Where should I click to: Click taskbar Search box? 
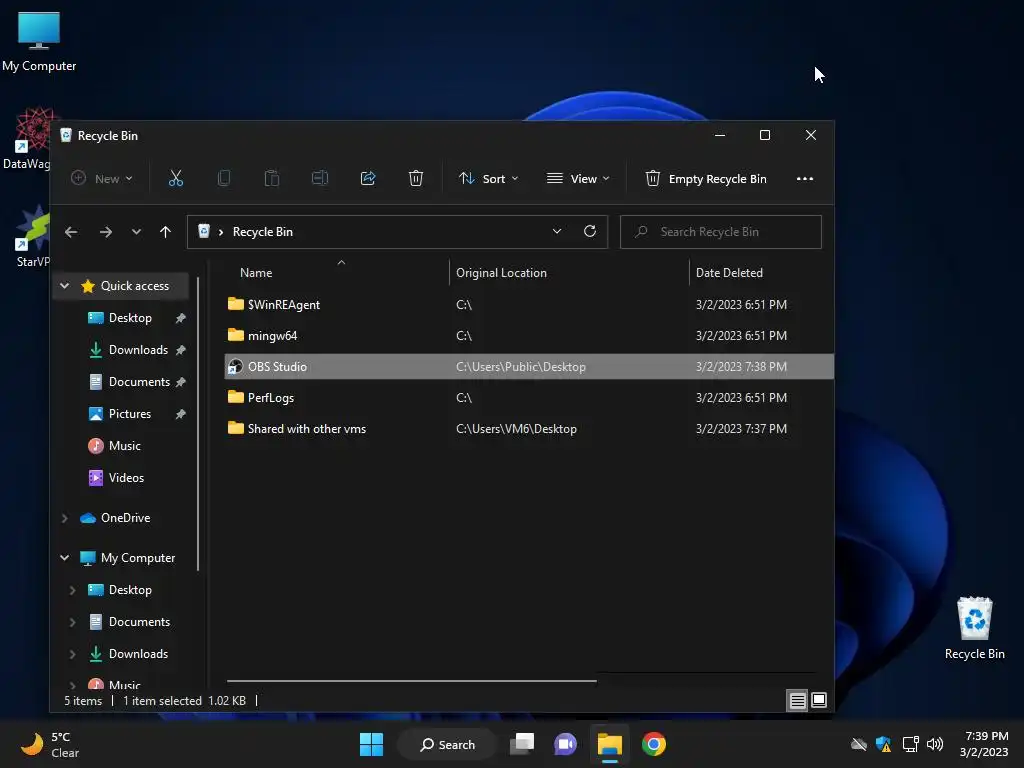447,744
